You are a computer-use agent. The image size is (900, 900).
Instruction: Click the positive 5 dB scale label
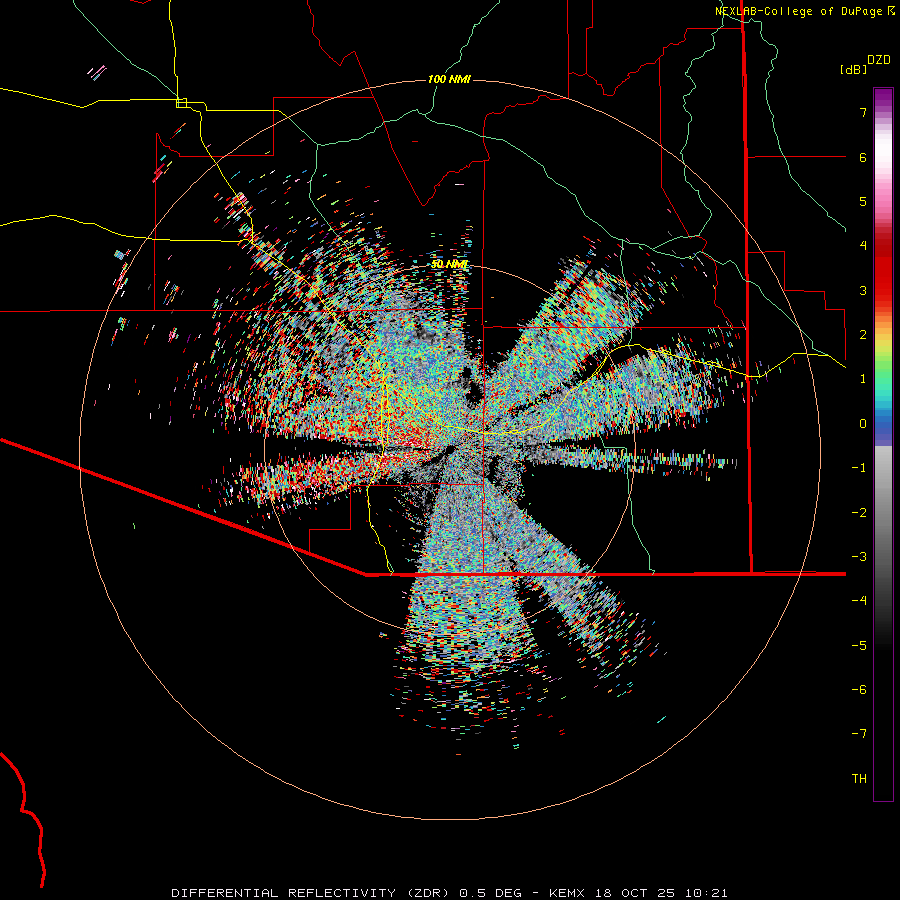[863, 201]
